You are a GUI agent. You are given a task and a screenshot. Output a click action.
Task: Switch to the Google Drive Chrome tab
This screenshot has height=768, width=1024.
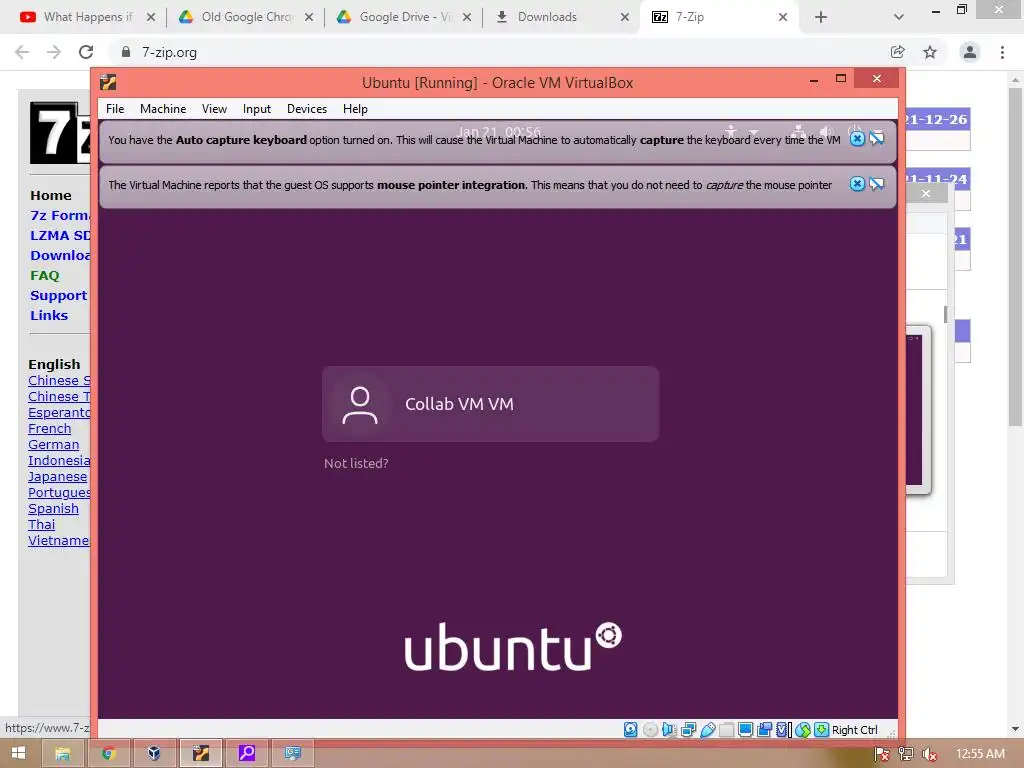[x=403, y=17]
